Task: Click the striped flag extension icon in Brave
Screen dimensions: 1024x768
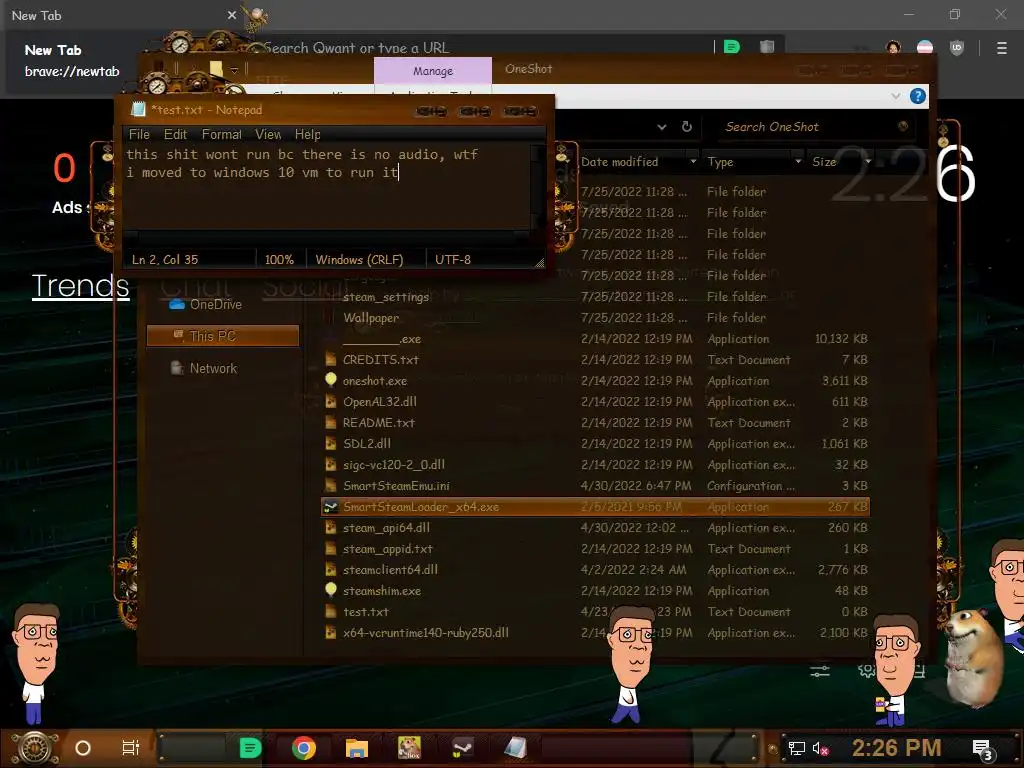Action: coord(925,48)
